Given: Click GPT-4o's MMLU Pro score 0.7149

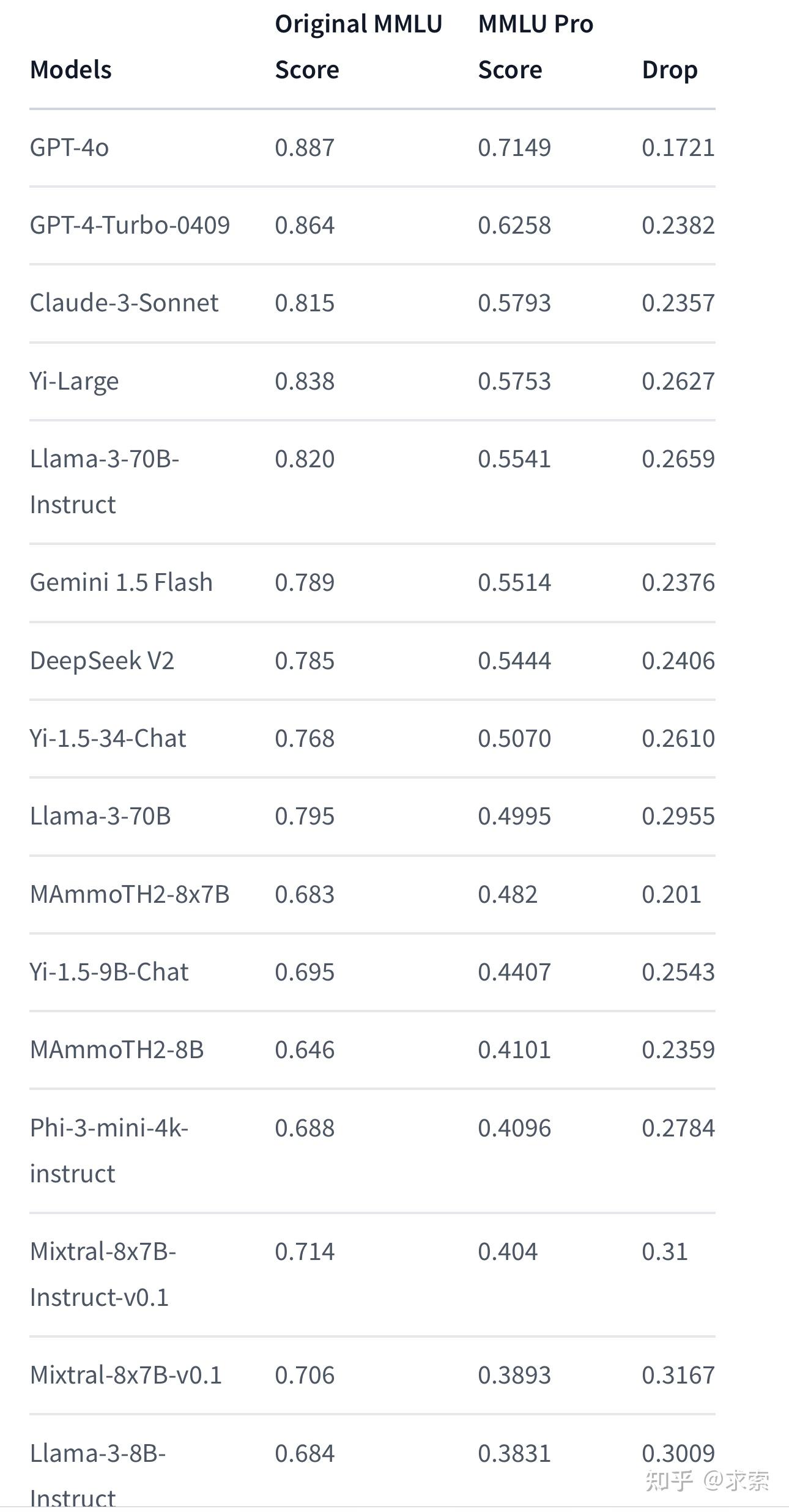Looking at the screenshot, I should (x=514, y=147).
